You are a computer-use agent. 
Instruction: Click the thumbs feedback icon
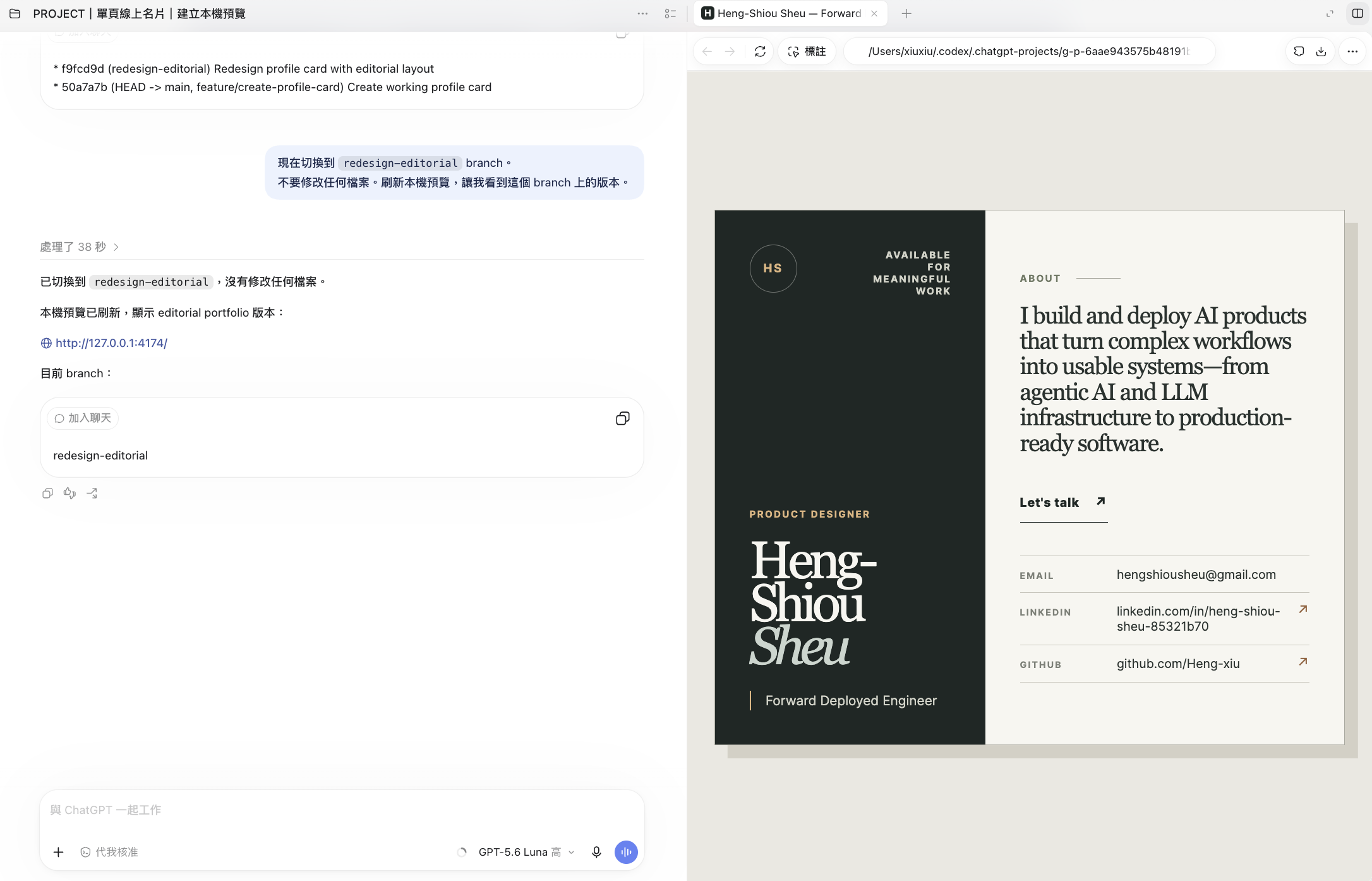pyautogui.click(x=69, y=493)
